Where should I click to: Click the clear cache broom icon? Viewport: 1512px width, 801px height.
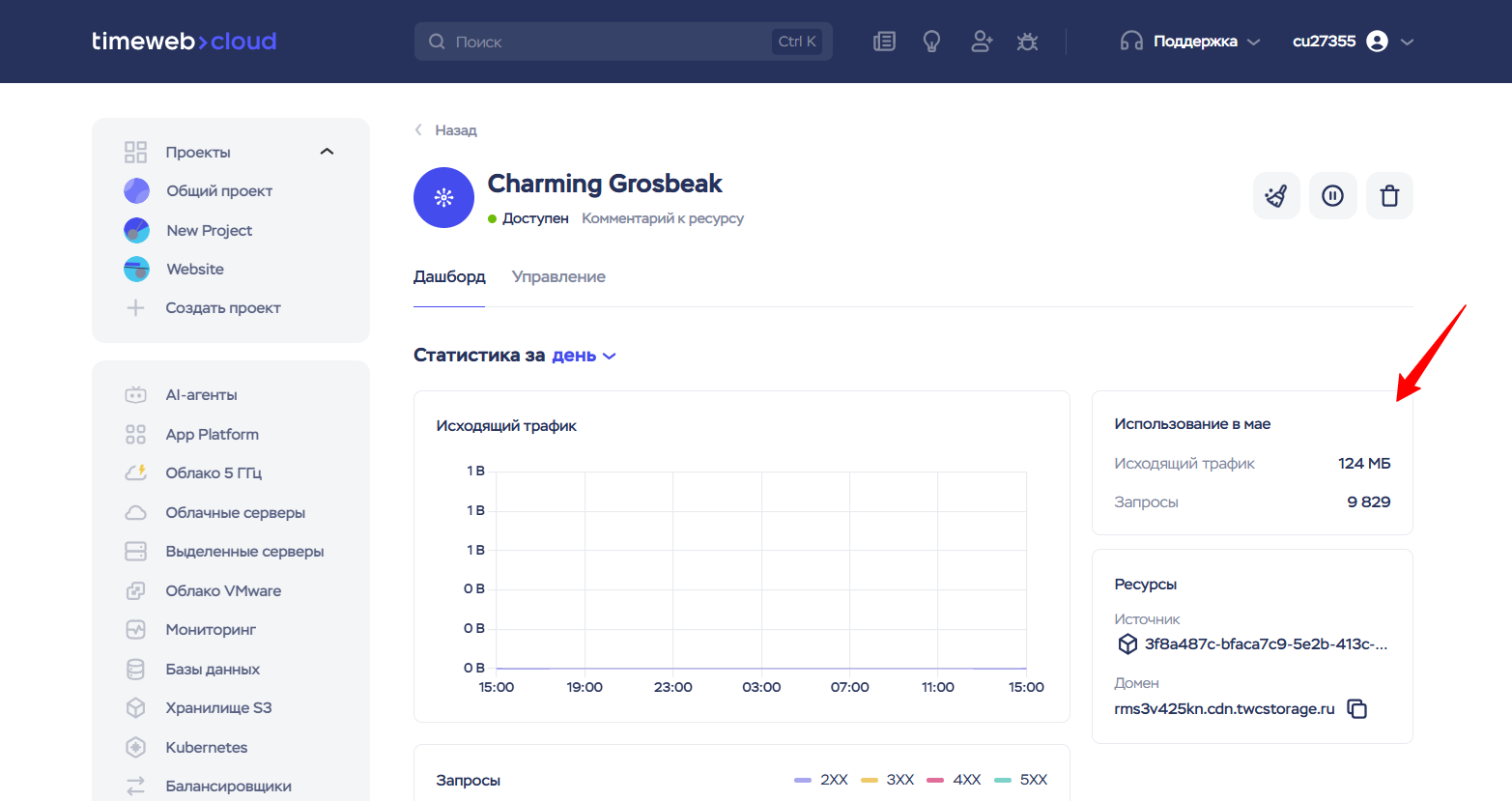click(1276, 196)
